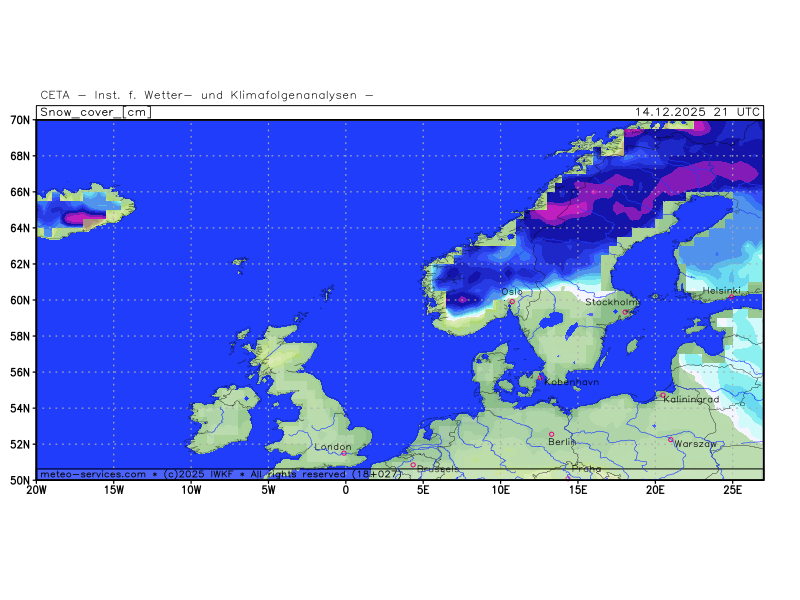Viewport: 800px width, 600px height.
Task: Click the 25E longitude axis label
Action: (x=732, y=490)
